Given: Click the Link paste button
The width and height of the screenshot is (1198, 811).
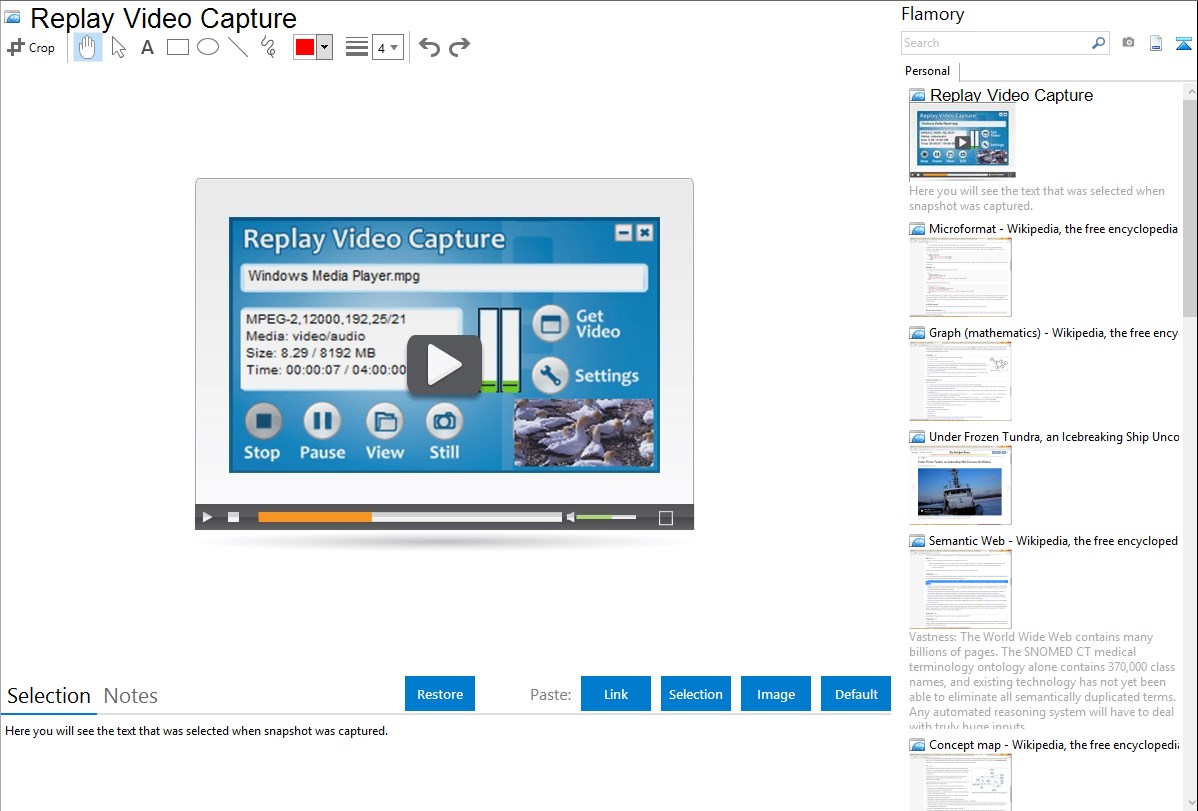Looking at the screenshot, I should tap(616, 694).
